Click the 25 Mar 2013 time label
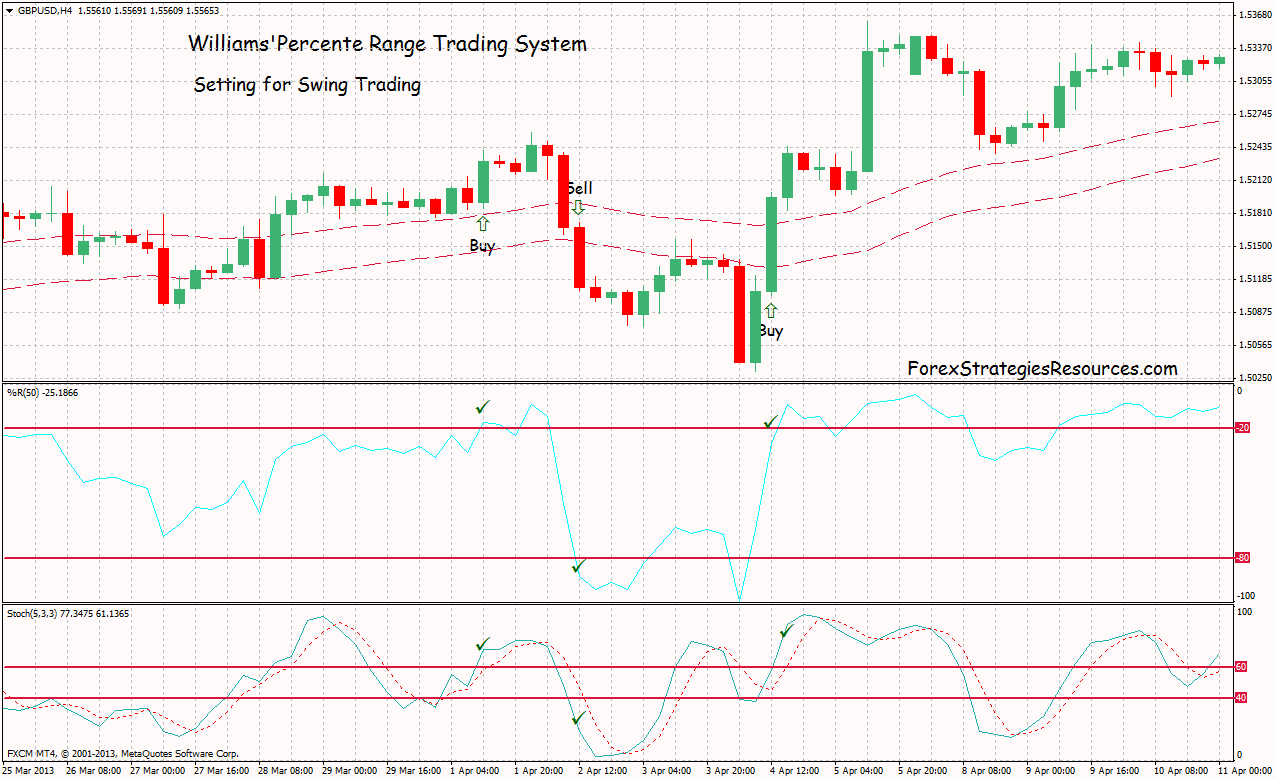The height and width of the screenshot is (779, 1276). tap(29, 771)
